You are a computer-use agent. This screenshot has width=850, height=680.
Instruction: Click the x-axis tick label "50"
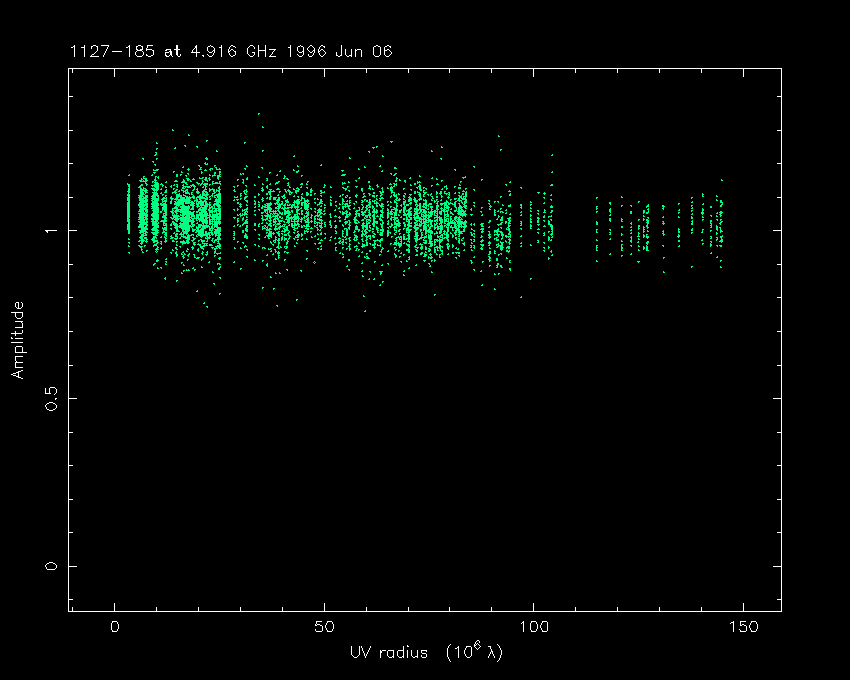tap(324, 627)
